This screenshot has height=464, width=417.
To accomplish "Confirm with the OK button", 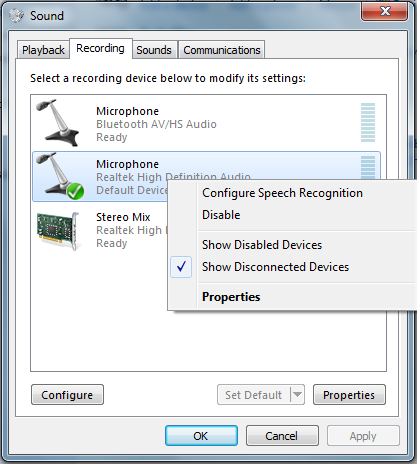I will (x=201, y=436).
